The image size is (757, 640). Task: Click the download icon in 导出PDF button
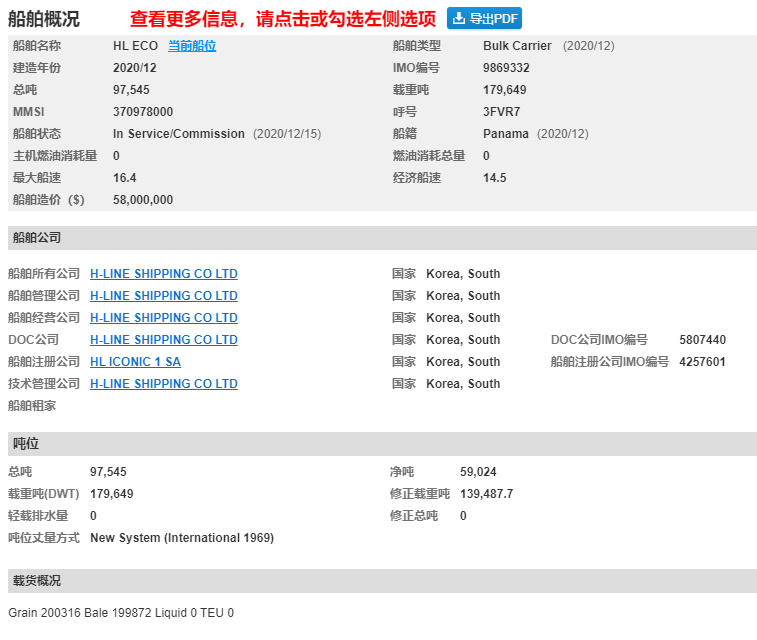click(x=459, y=18)
